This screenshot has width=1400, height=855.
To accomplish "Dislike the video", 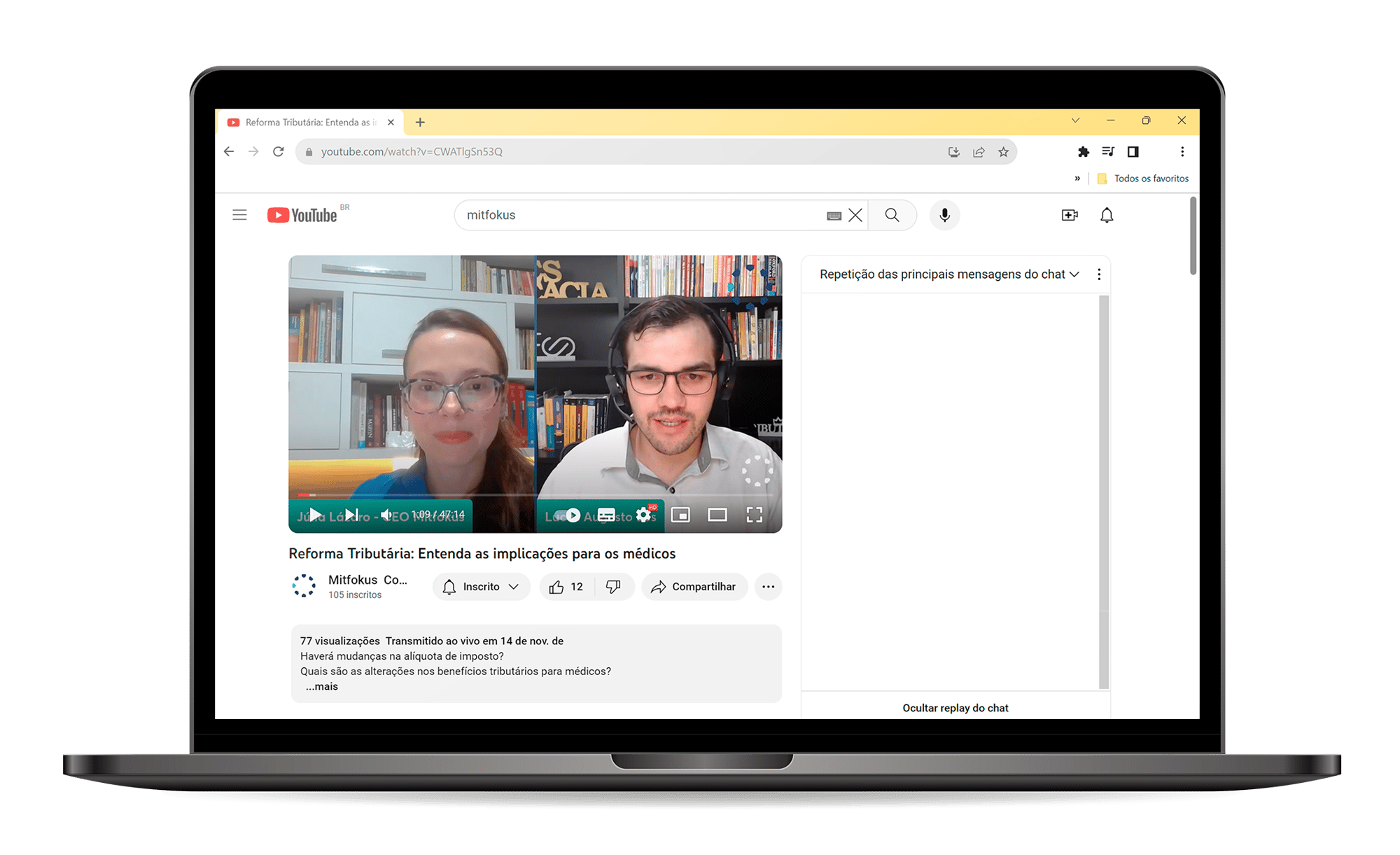I will [x=614, y=587].
